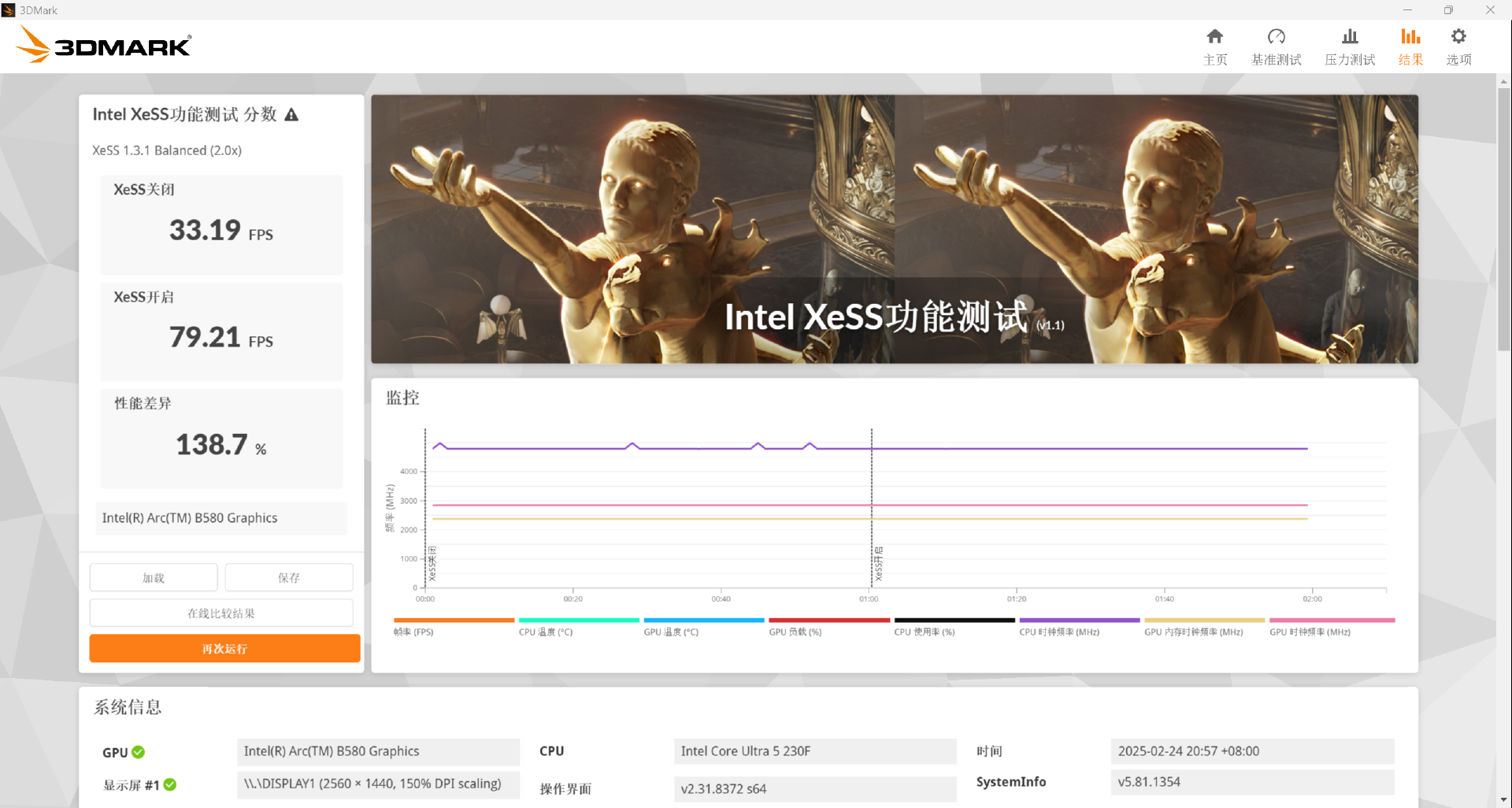Click the vertical scrollbar thumb
1512x808 pixels.
[x=1503, y=219]
